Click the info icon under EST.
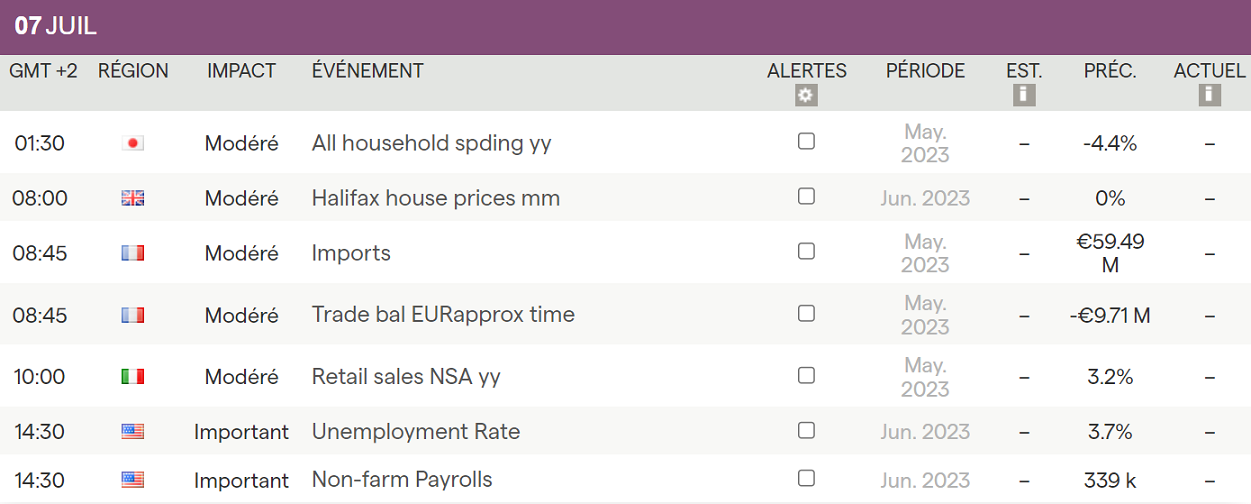The width and height of the screenshot is (1251, 504). [1023, 95]
